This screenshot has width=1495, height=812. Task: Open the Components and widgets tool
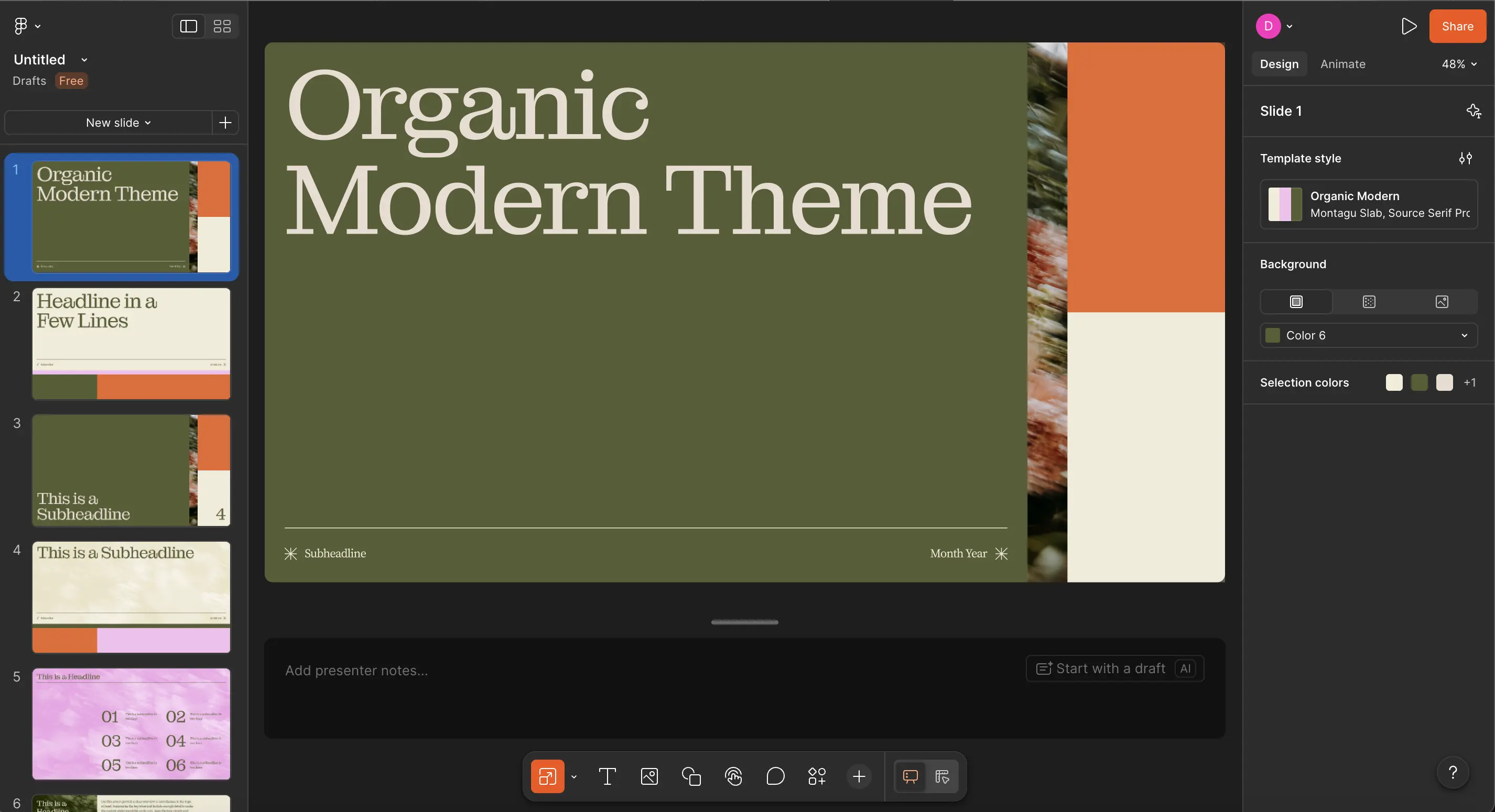click(817, 776)
